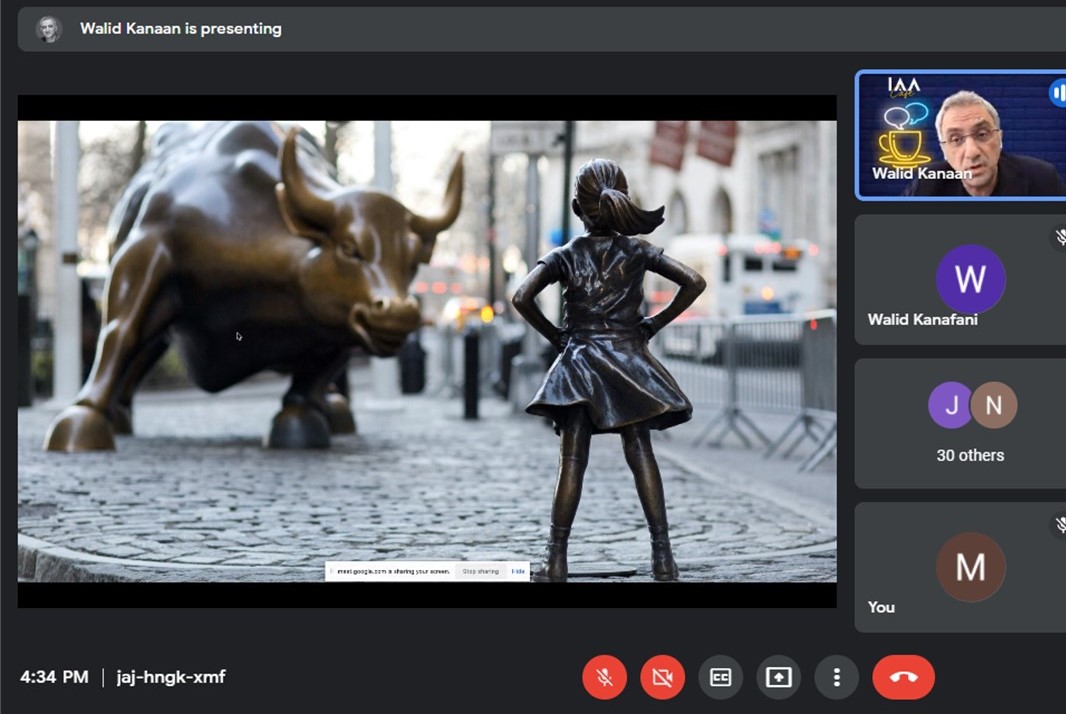Screen dimensions: 1066x714
Task: Click the brown N participant avatar
Action: click(x=993, y=405)
